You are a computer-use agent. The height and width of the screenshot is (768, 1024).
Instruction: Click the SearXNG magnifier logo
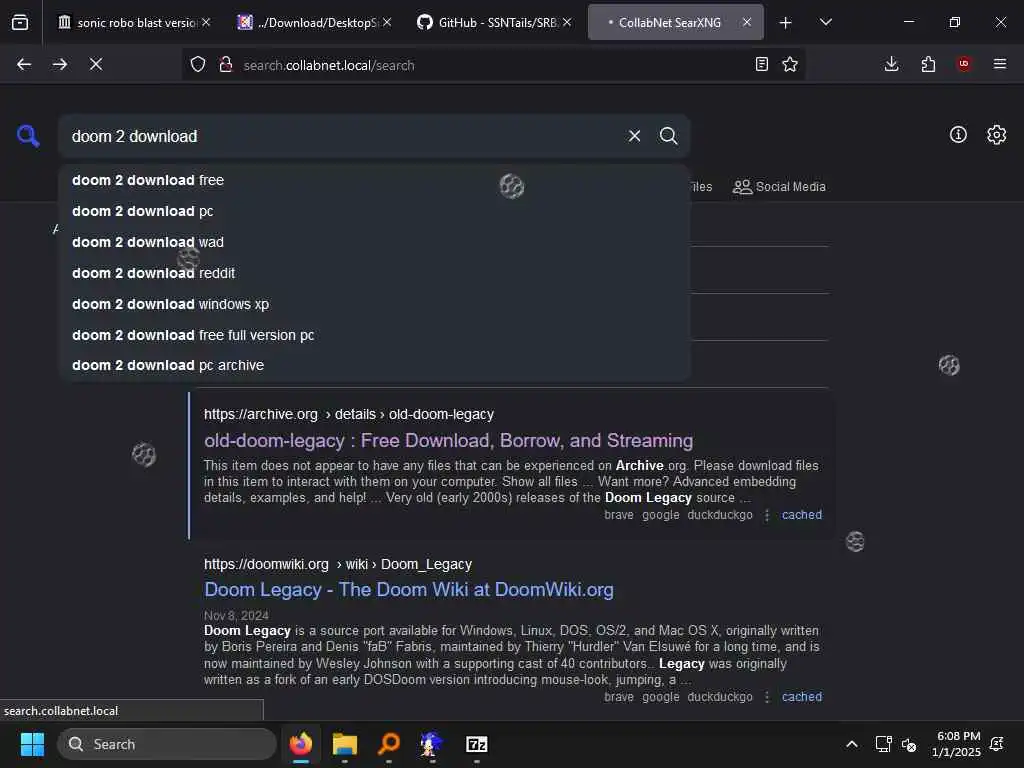[x=28, y=136]
